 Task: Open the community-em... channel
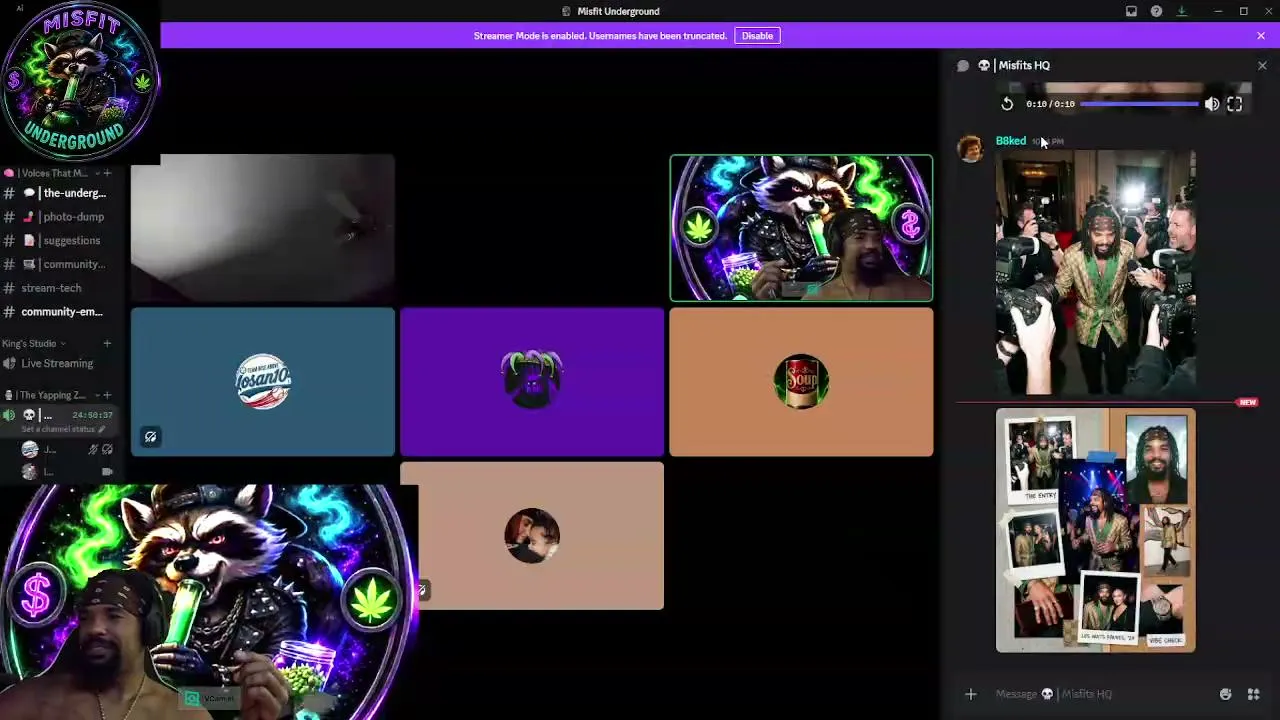tap(63, 312)
